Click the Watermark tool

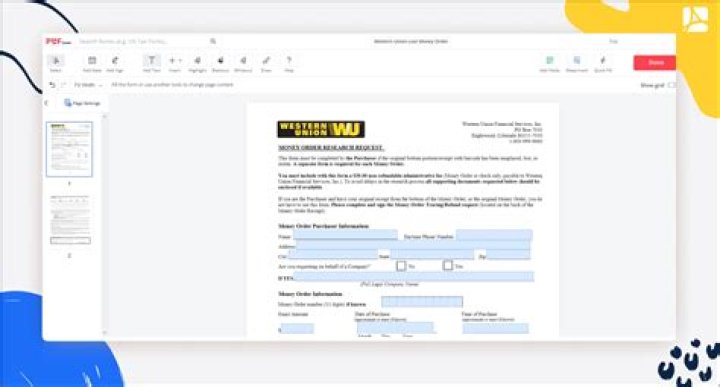(x=577, y=64)
